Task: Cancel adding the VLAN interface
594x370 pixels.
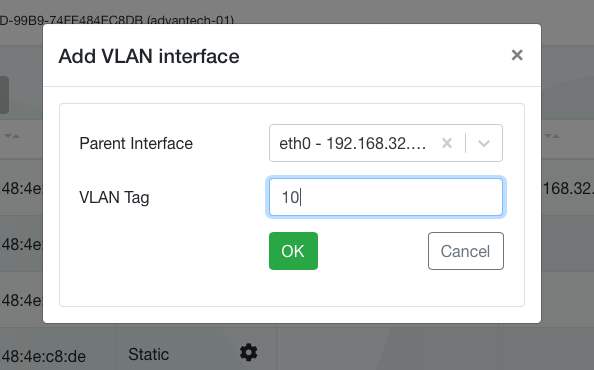Action: click(466, 251)
